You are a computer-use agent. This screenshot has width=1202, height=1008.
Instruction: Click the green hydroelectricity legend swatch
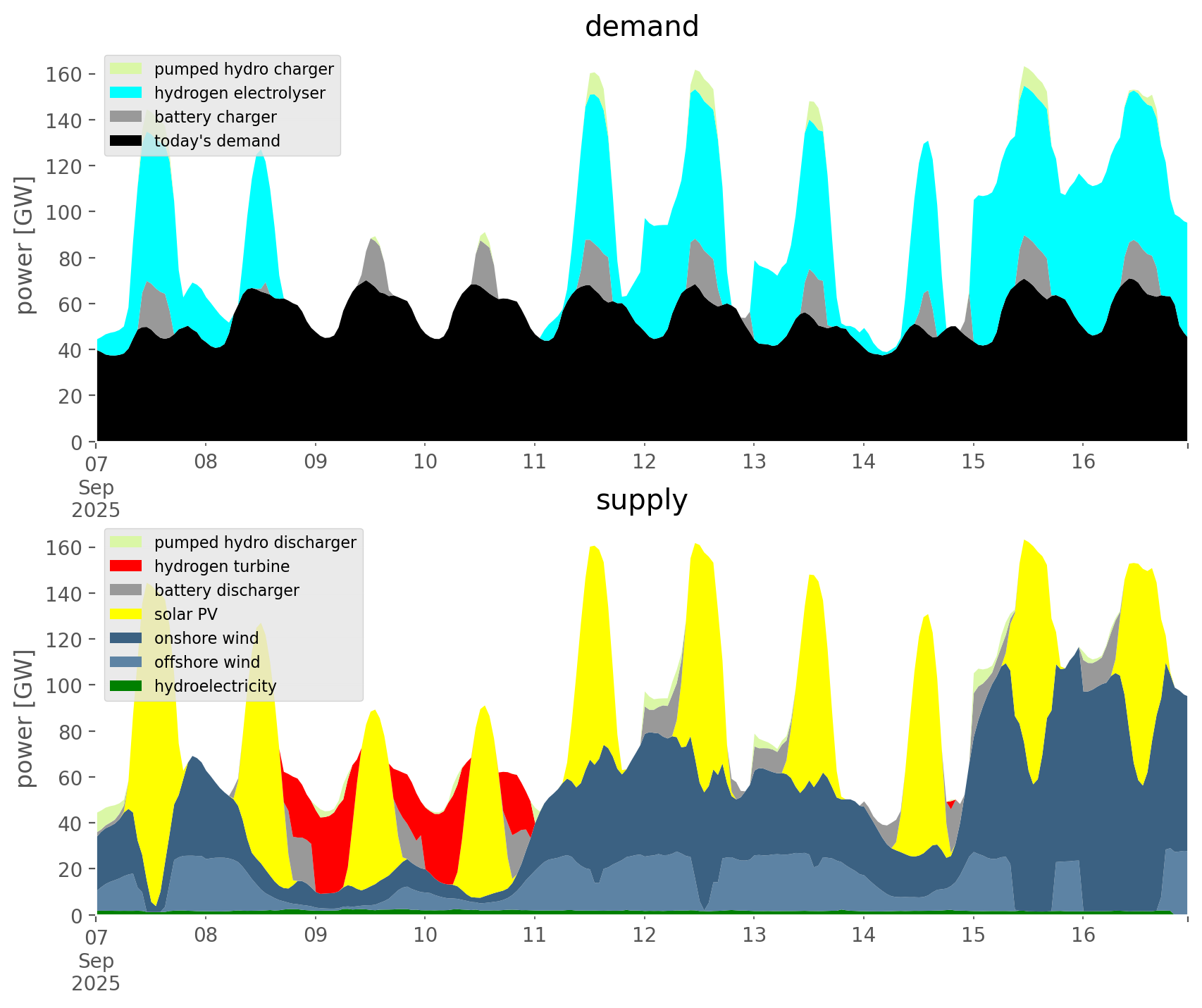tap(126, 686)
